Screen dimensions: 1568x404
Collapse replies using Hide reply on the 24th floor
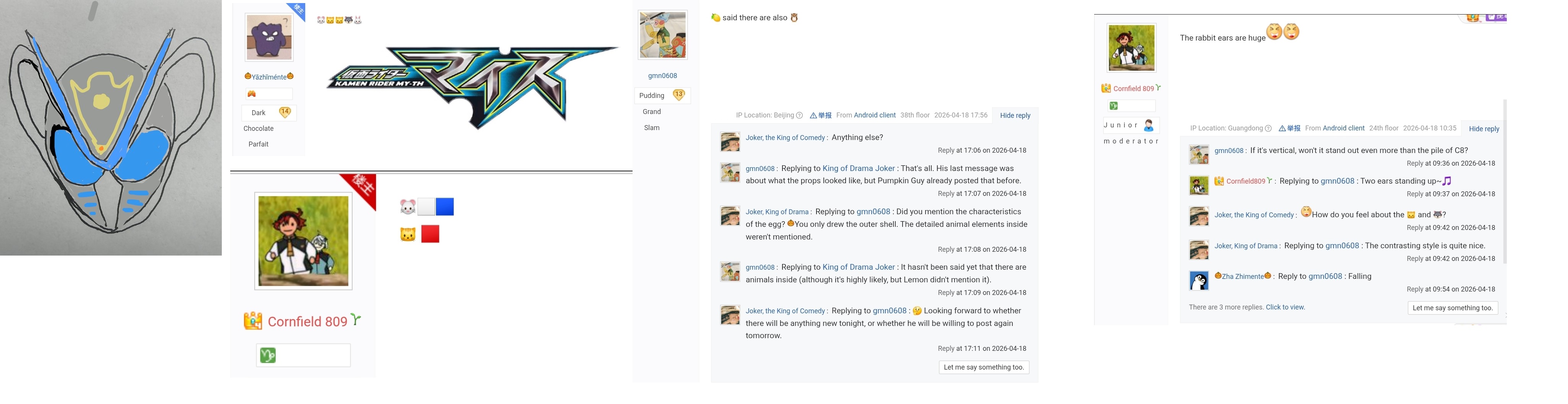coord(1484,129)
